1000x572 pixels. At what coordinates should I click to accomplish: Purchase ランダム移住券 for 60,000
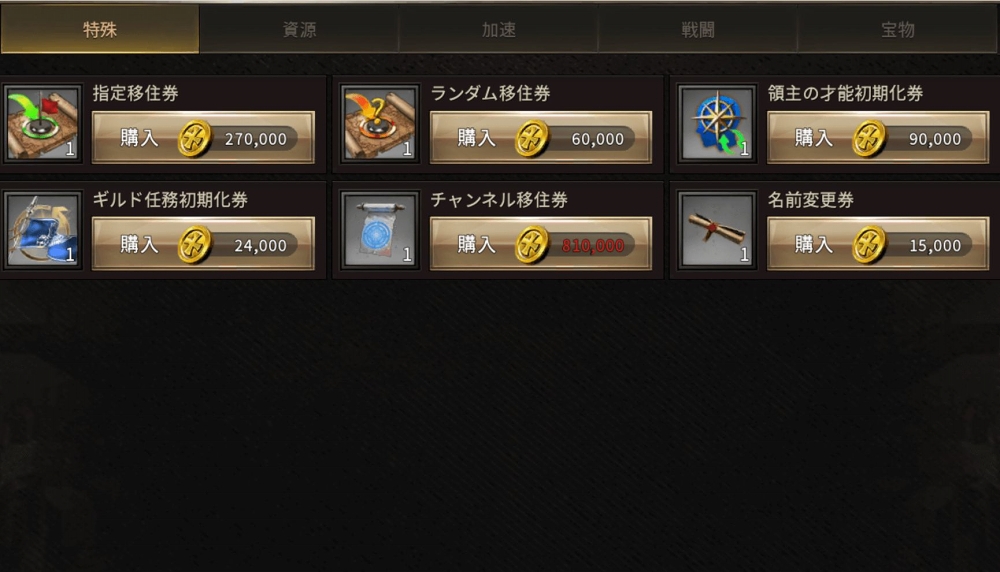pyautogui.click(x=541, y=138)
